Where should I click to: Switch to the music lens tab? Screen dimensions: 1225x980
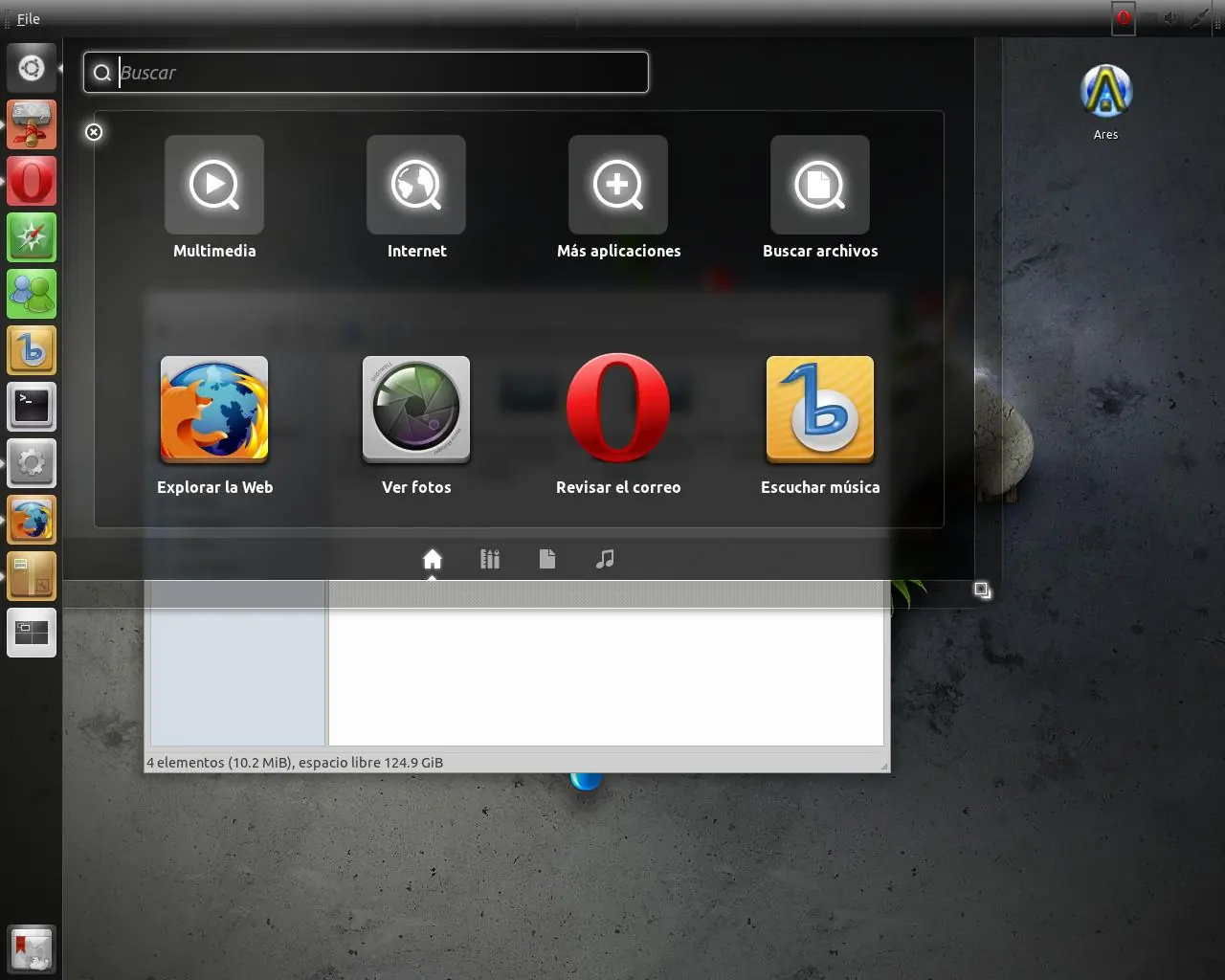click(605, 559)
